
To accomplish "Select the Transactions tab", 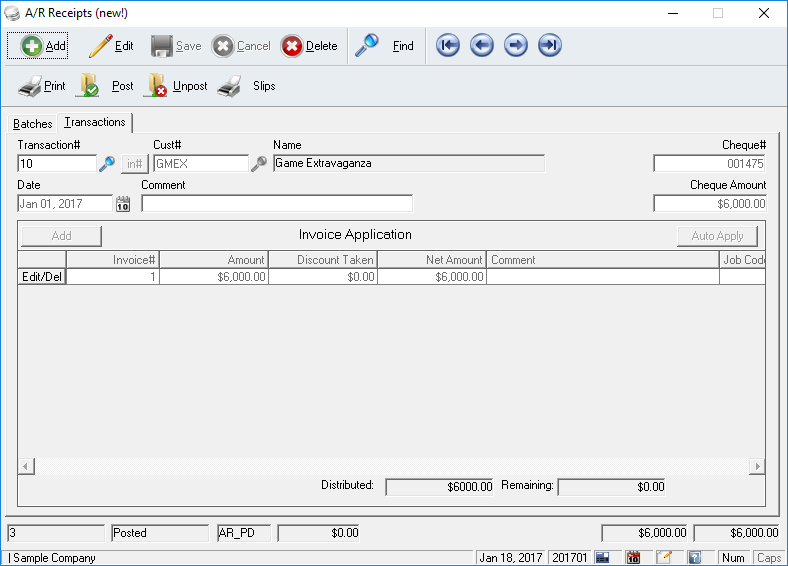I will (95, 122).
